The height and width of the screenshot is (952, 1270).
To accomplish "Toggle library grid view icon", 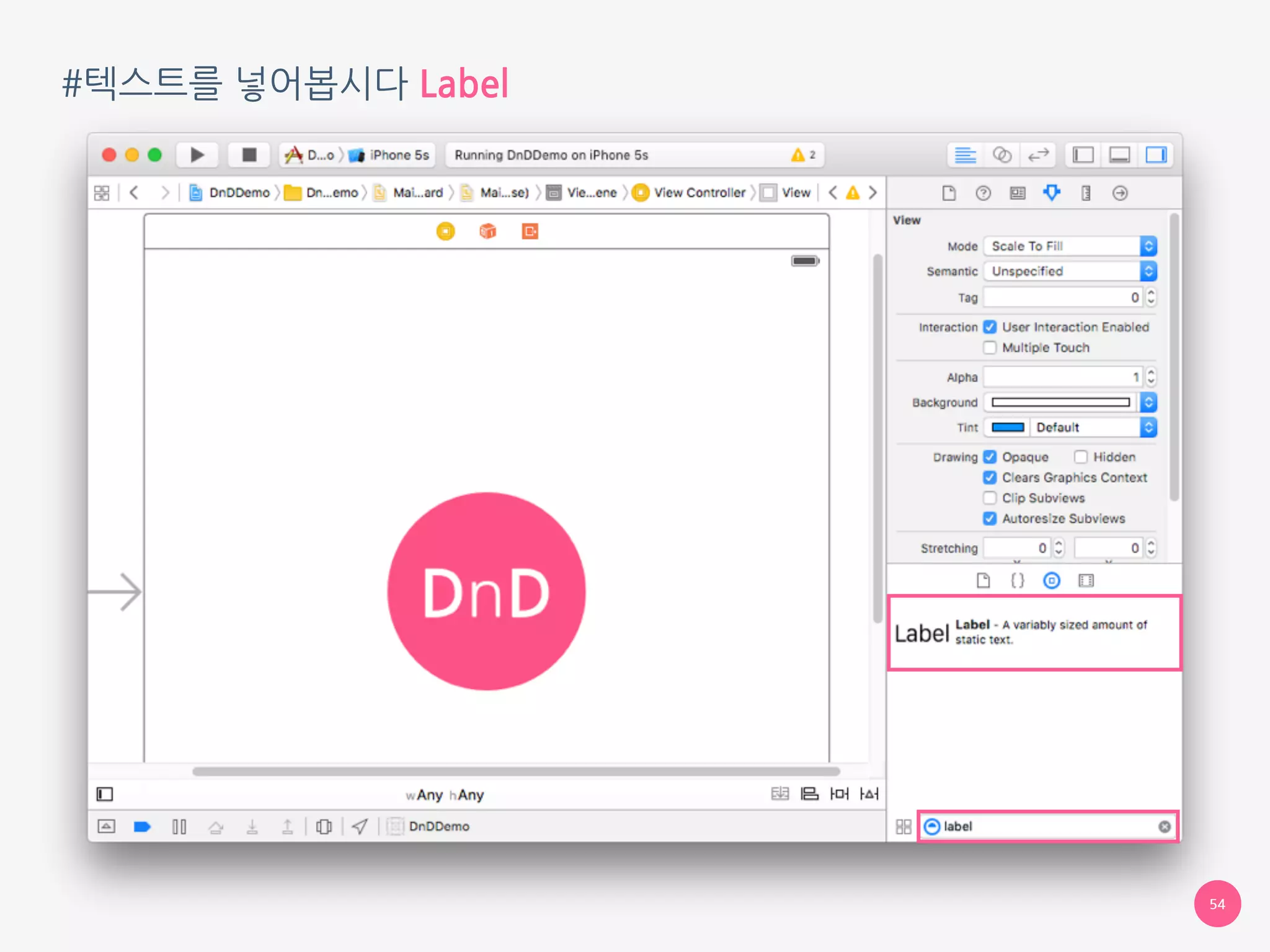I will point(904,827).
